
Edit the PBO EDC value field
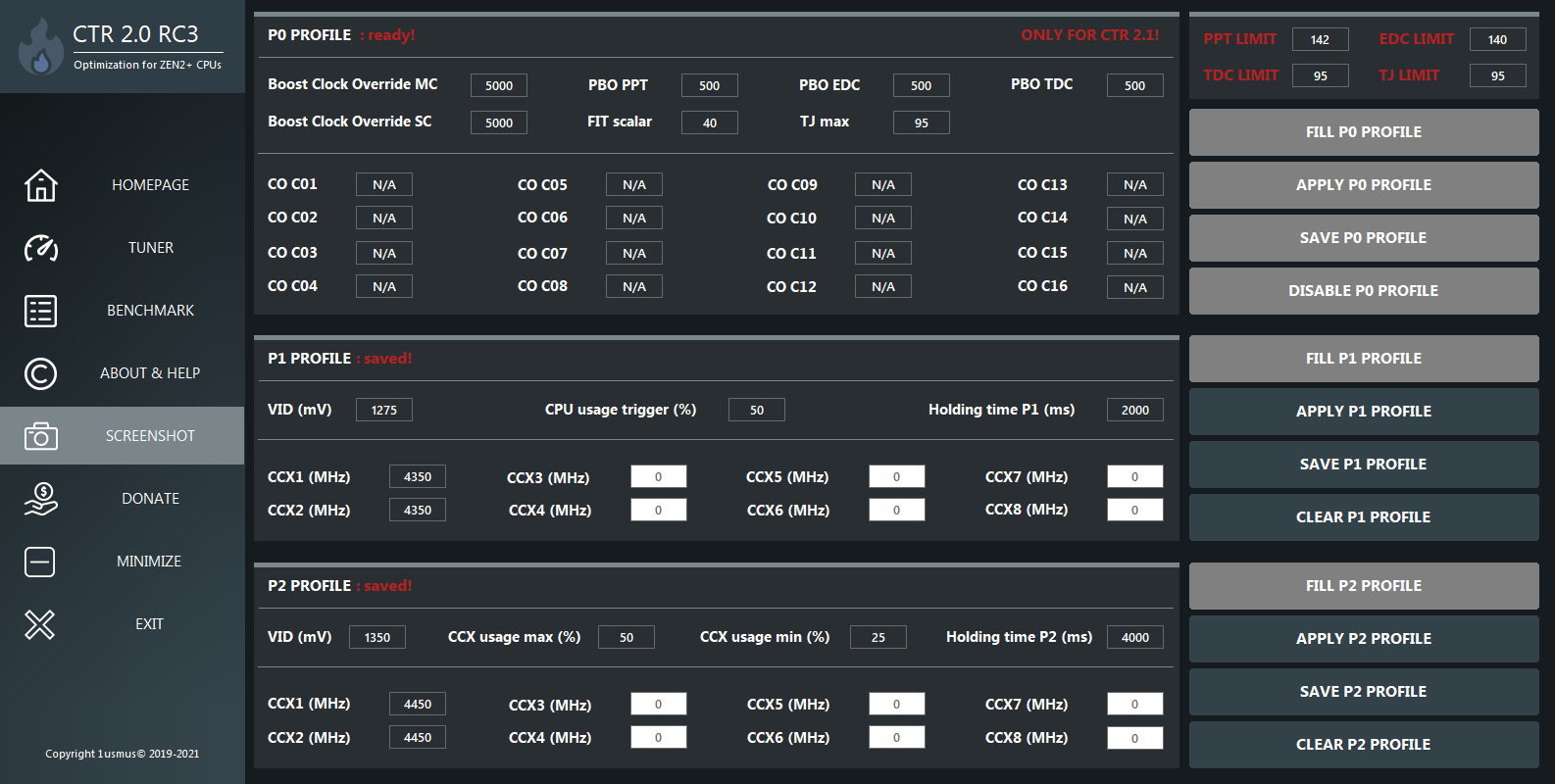click(x=922, y=85)
